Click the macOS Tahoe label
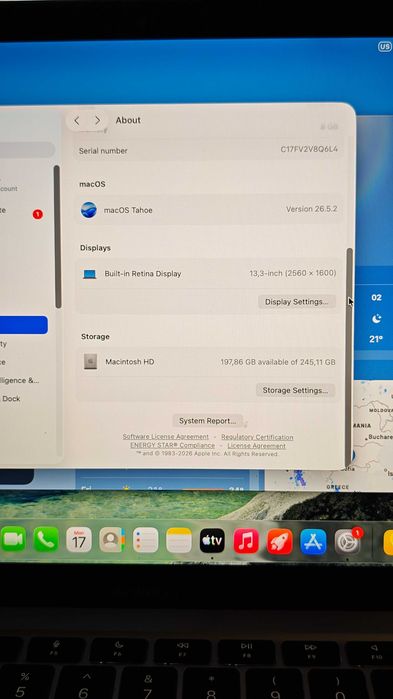The width and height of the screenshot is (393, 699). coord(128,210)
